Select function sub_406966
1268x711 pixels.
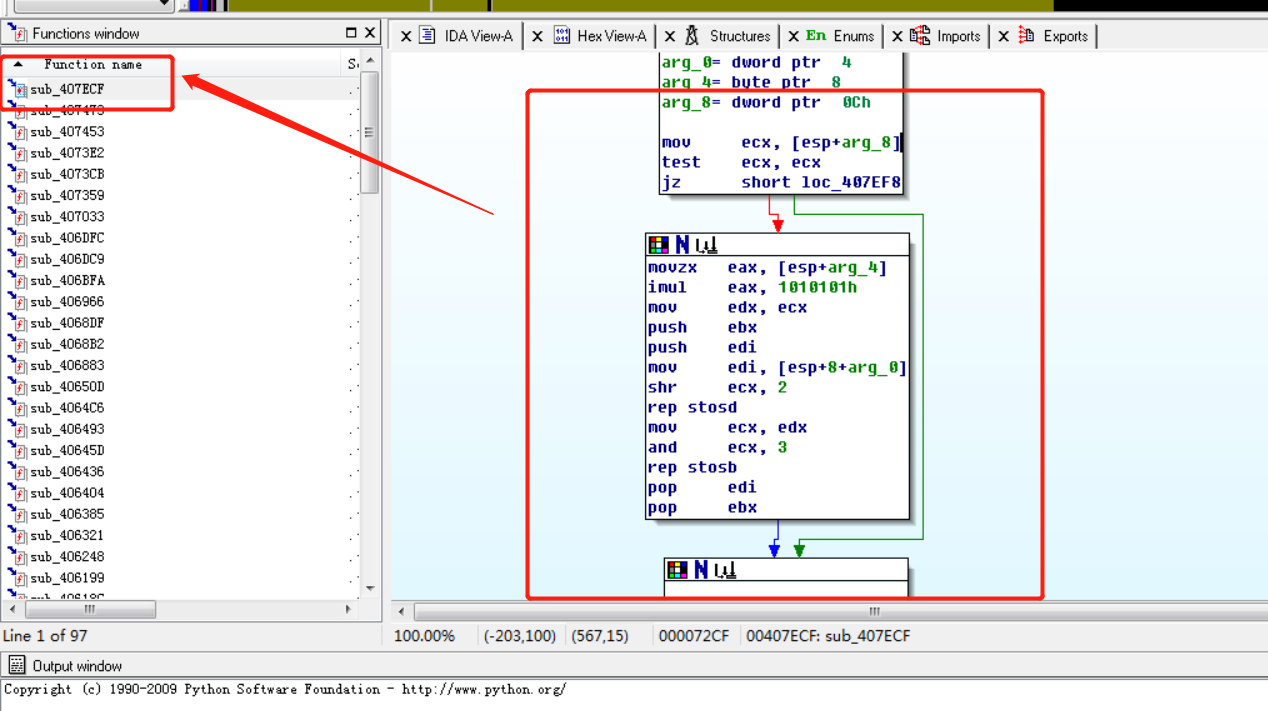(x=67, y=302)
